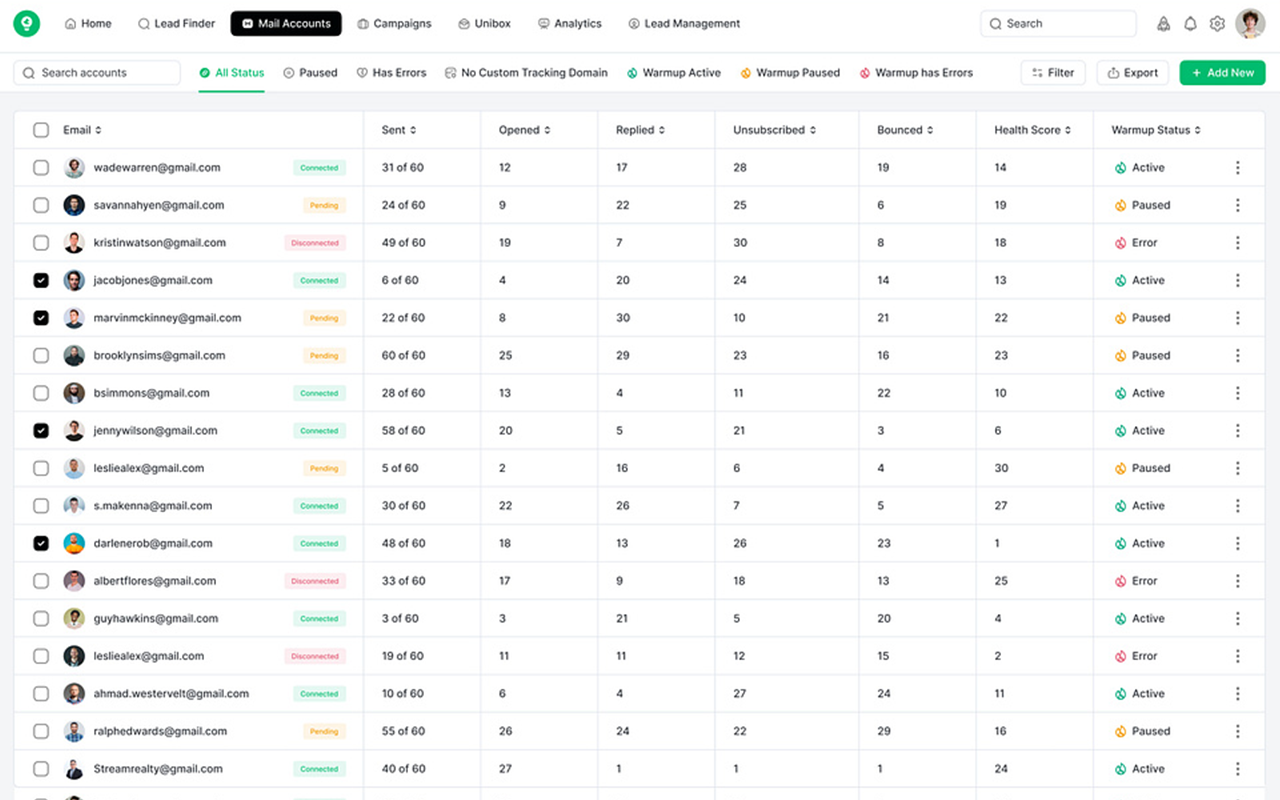Switch to the Warmup Paused tab
Viewport: 1280px width, 800px height.
pyautogui.click(x=790, y=73)
